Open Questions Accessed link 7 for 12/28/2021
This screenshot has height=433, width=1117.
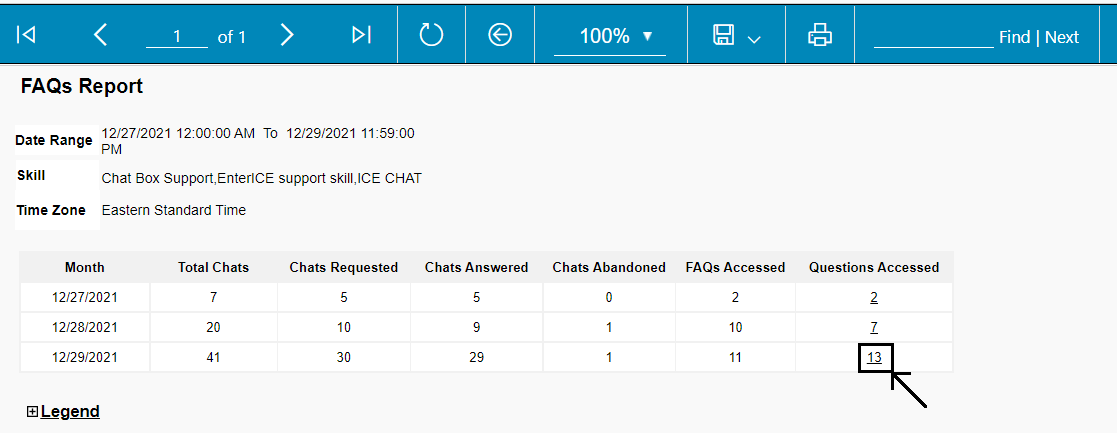click(874, 327)
